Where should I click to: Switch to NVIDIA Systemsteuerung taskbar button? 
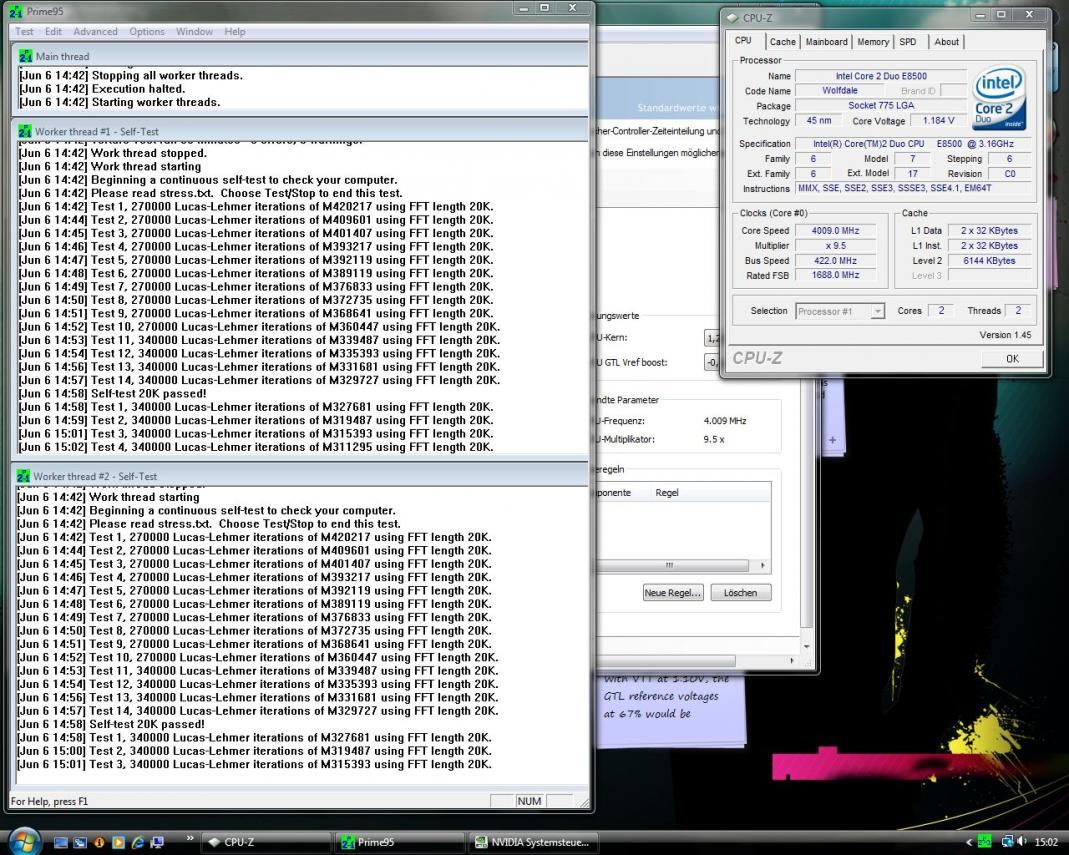click(533, 843)
